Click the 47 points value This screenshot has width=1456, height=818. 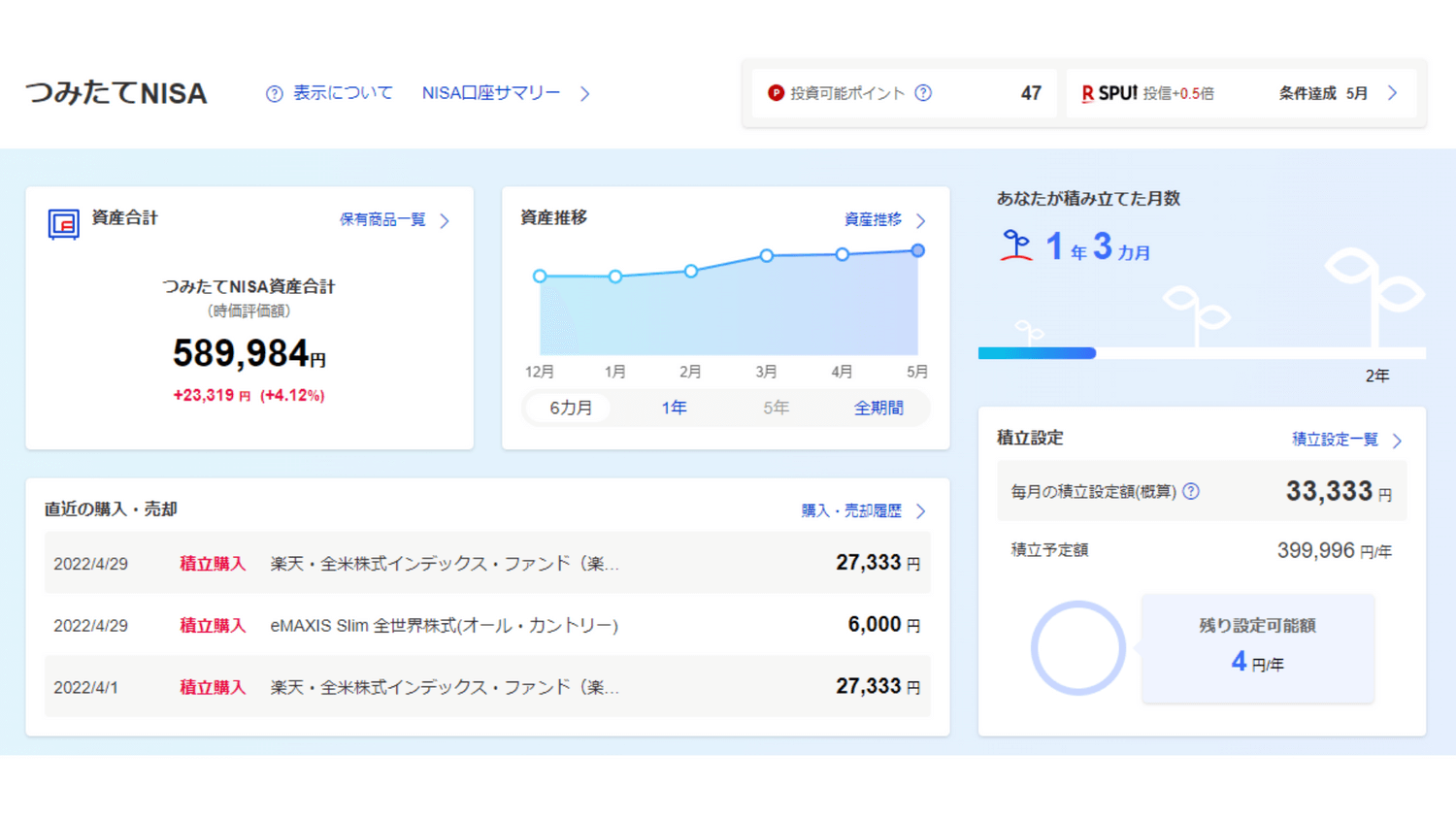1031,93
